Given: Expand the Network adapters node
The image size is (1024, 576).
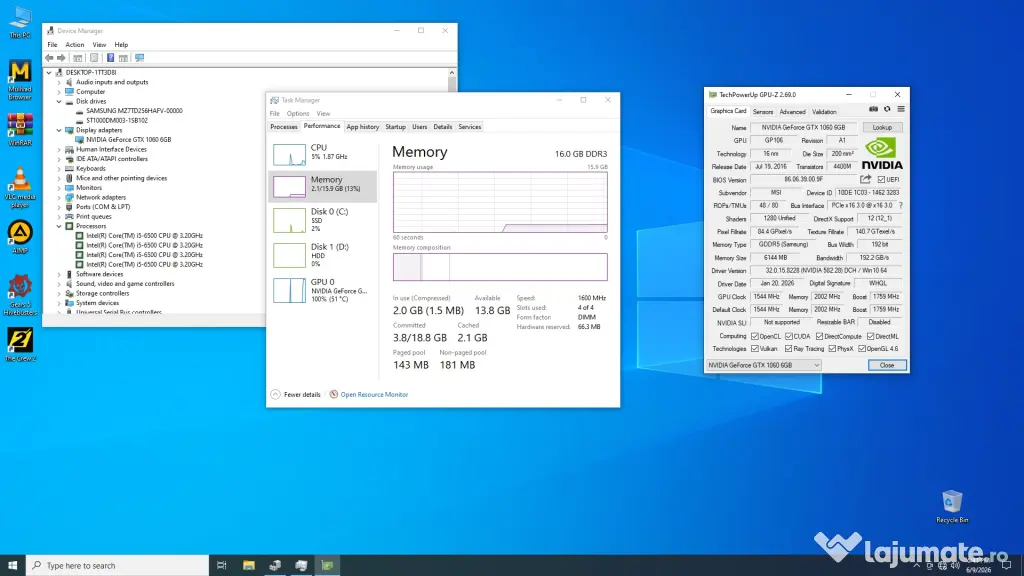Looking at the screenshot, I should (x=59, y=197).
